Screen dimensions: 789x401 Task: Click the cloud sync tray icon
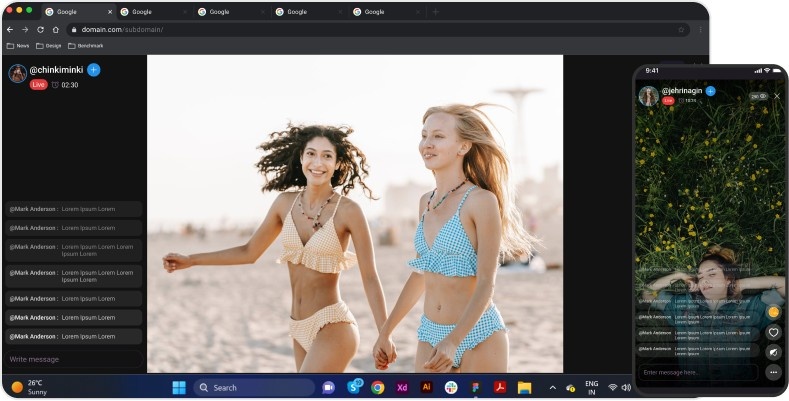coord(570,388)
